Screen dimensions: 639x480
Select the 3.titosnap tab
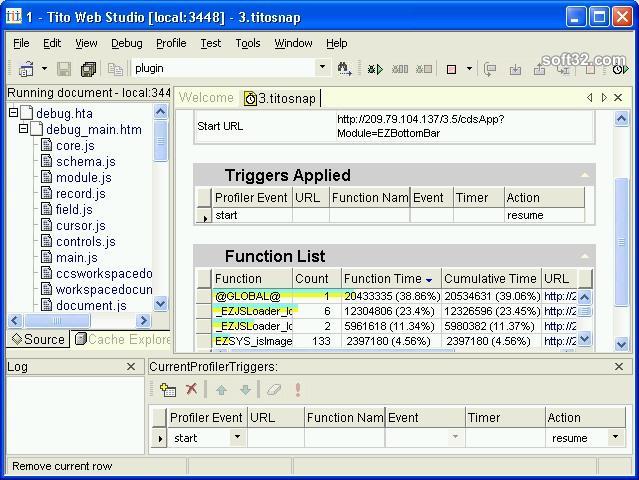click(x=280, y=98)
